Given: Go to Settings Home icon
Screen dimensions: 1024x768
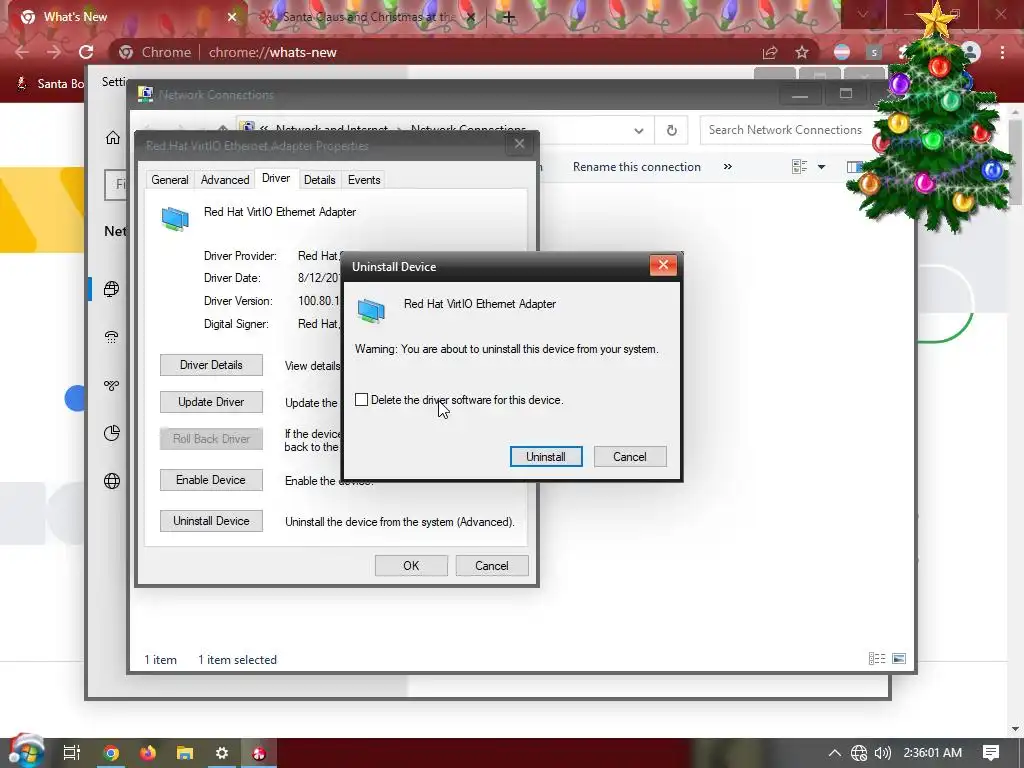Looking at the screenshot, I should (x=112, y=138).
